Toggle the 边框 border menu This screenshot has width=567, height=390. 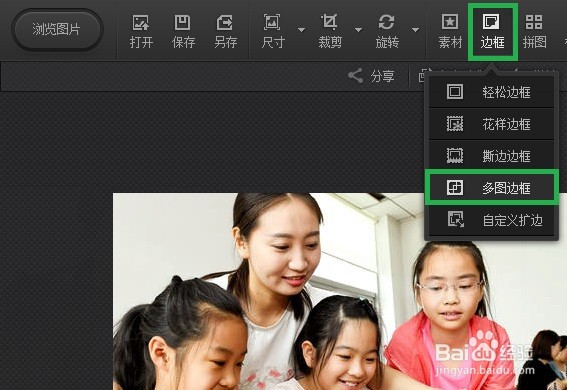click(x=493, y=32)
